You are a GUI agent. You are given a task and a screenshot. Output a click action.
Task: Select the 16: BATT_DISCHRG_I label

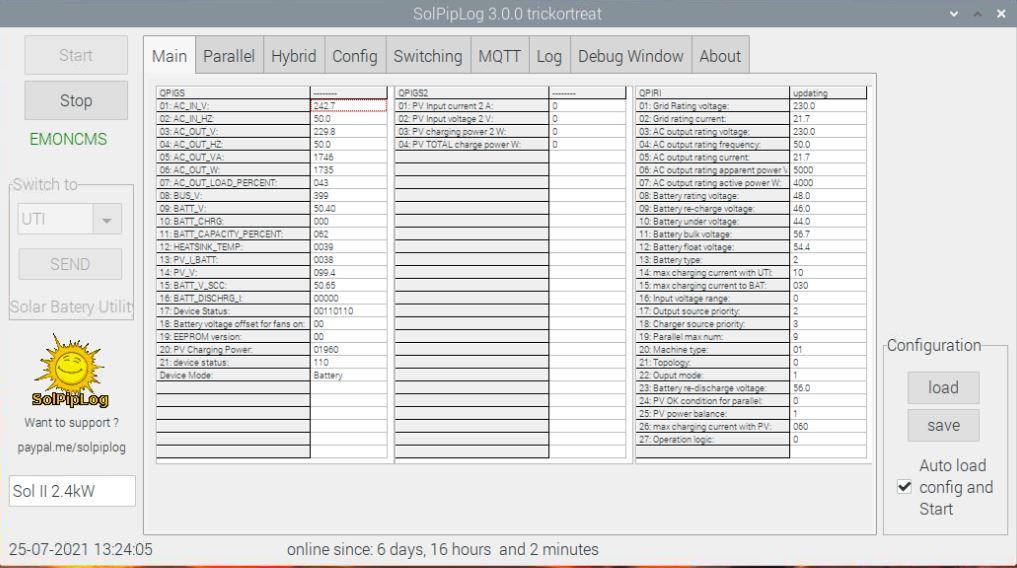pos(233,298)
